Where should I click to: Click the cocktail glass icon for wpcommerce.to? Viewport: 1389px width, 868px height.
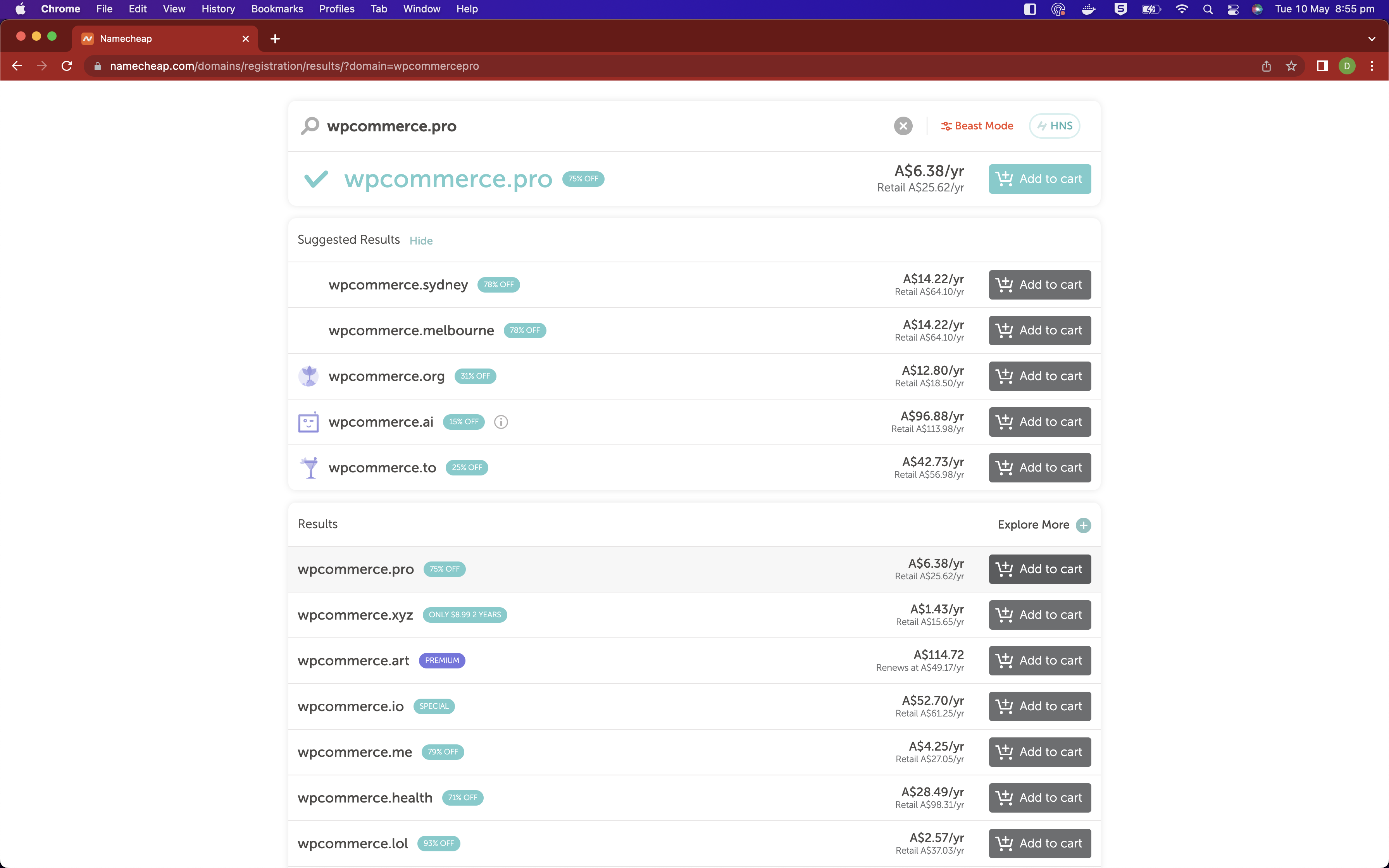click(309, 467)
